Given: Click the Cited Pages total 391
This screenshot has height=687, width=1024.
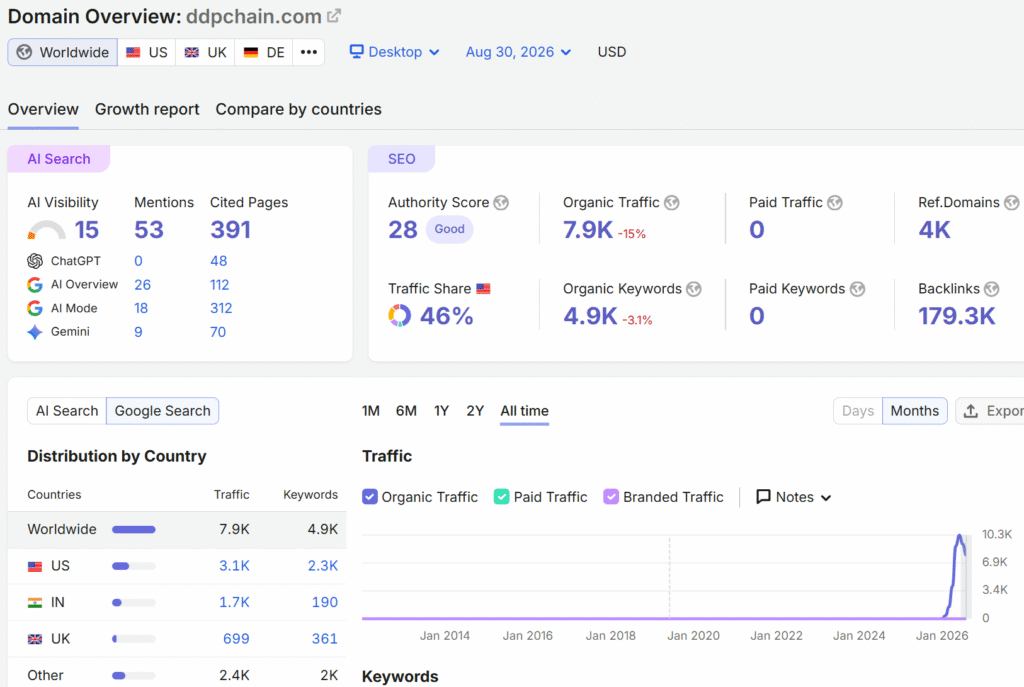Looking at the screenshot, I should click(x=231, y=230).
